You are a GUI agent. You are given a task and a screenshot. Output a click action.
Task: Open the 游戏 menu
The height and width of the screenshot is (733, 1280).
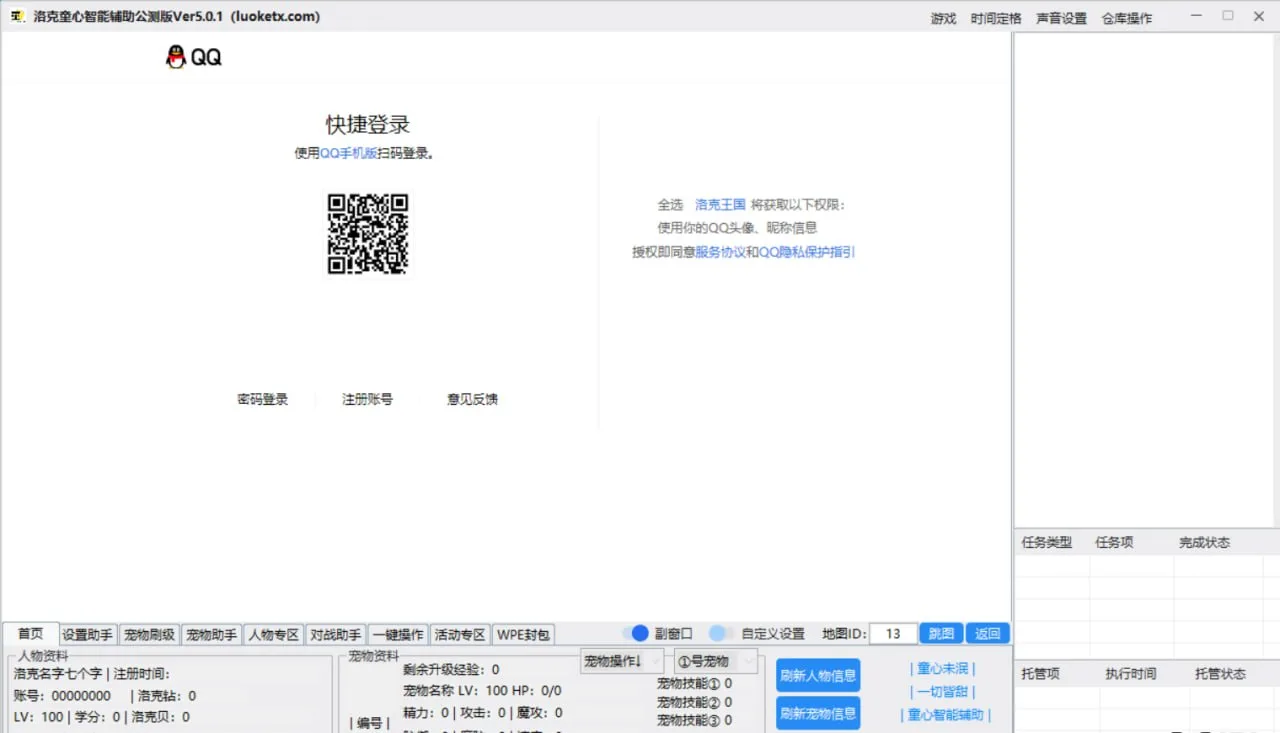point(943,18)
